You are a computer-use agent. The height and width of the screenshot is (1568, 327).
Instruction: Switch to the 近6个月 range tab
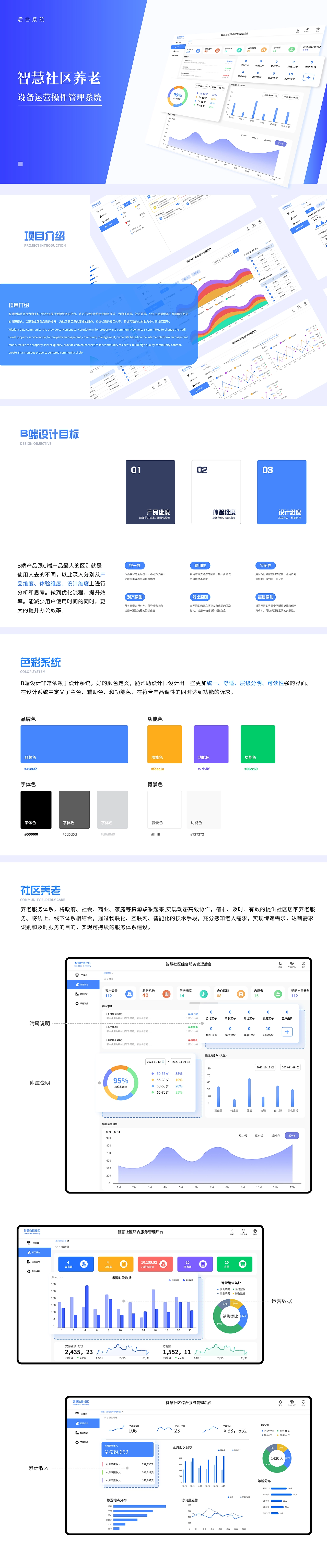275,1135
